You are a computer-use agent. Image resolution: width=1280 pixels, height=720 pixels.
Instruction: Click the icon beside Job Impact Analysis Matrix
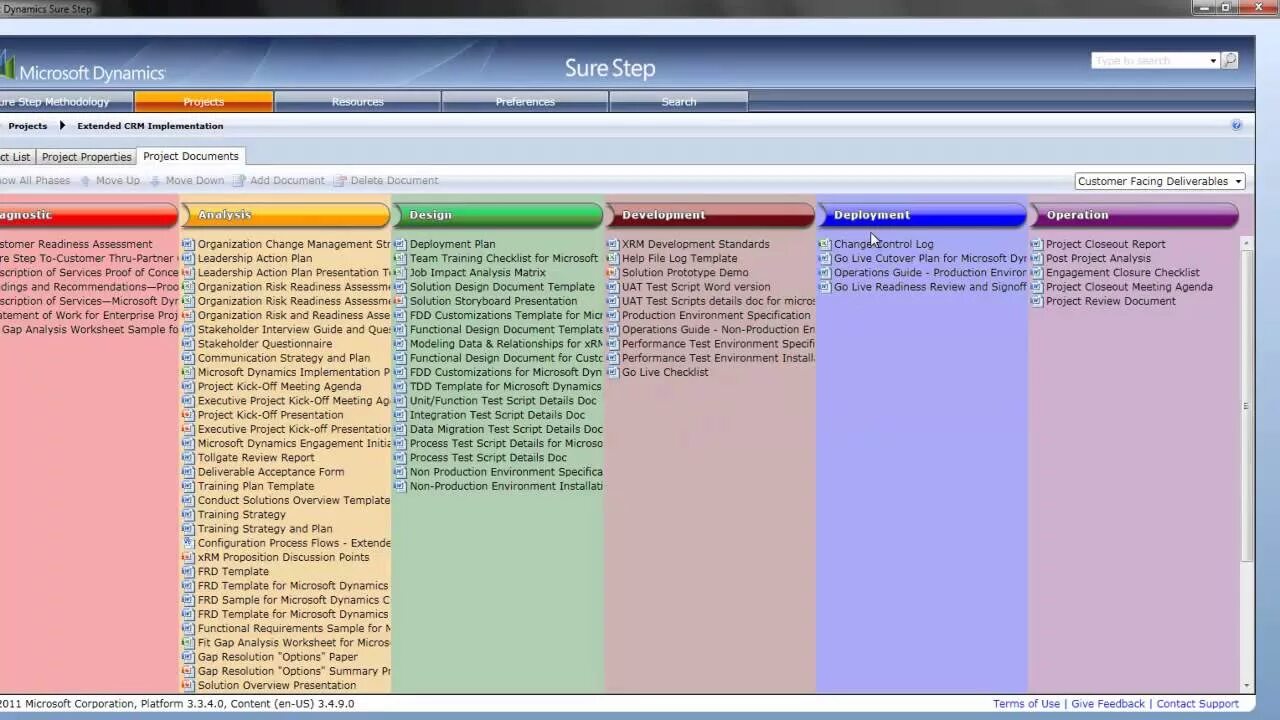point(400,272)
